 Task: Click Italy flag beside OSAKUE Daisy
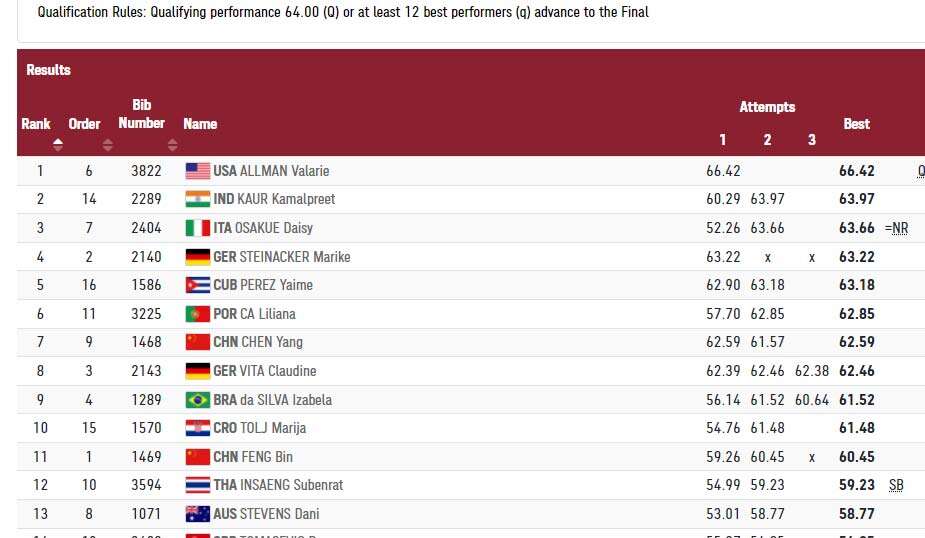[x=198, y=228]
